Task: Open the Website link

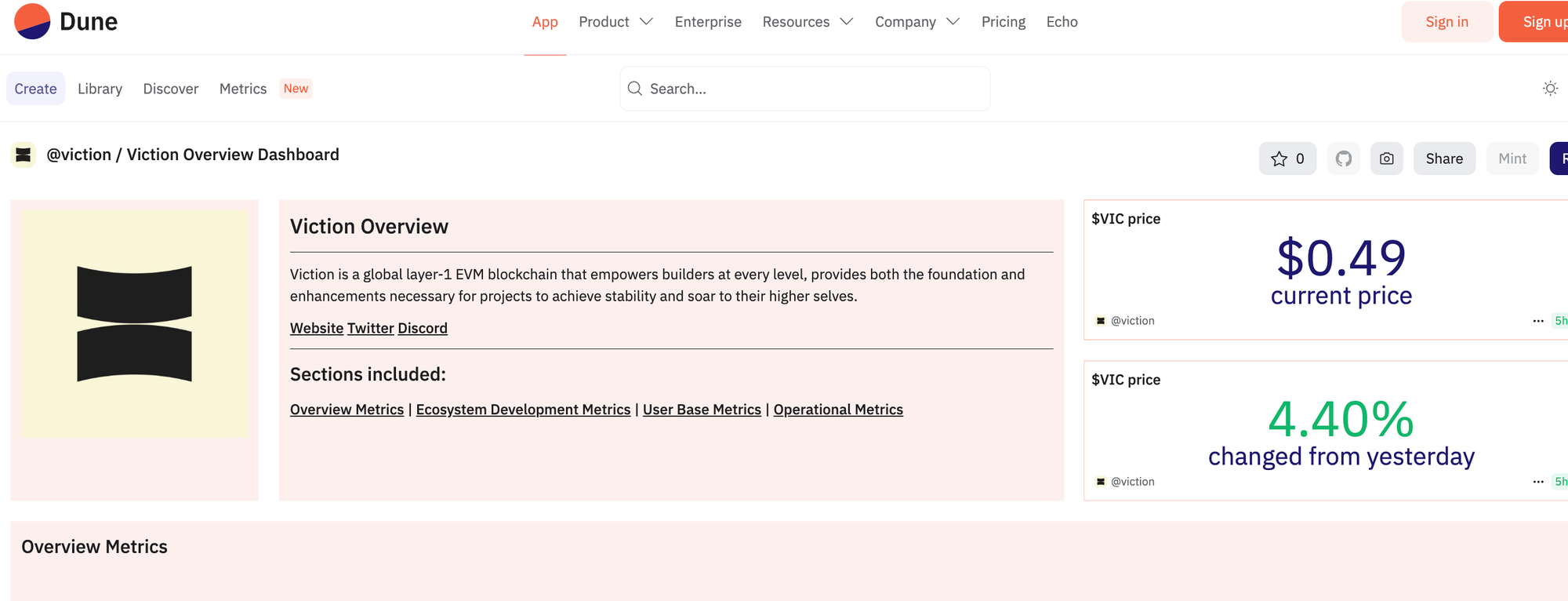Action: 317,328
